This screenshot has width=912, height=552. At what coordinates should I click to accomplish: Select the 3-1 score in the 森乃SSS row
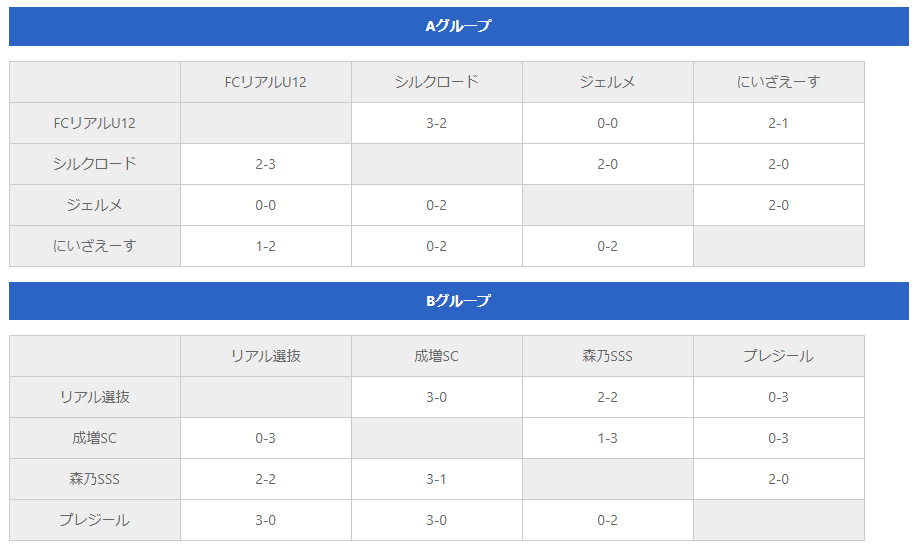(x=437, y=479)
